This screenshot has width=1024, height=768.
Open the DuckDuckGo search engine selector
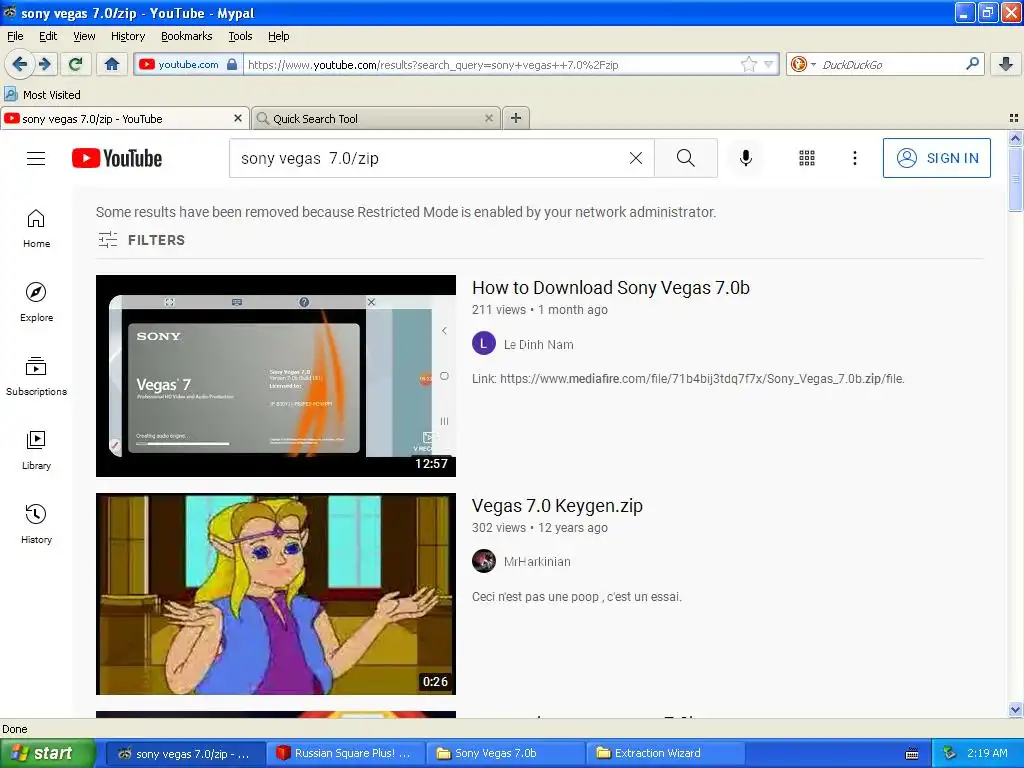pos(803,64)
